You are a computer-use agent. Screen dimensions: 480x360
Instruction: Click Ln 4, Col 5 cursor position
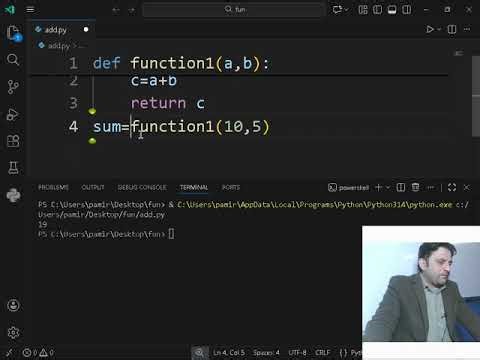(x=229, y=352)
